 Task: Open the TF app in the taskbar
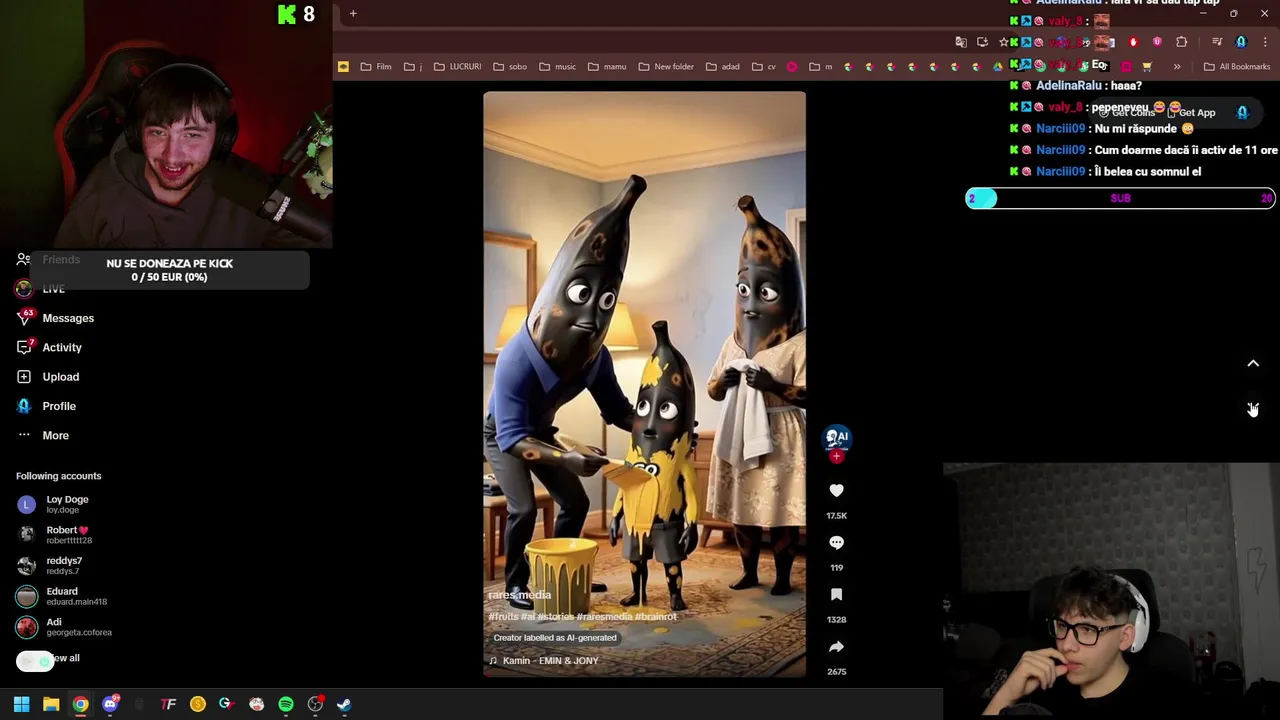click(168, 704)
